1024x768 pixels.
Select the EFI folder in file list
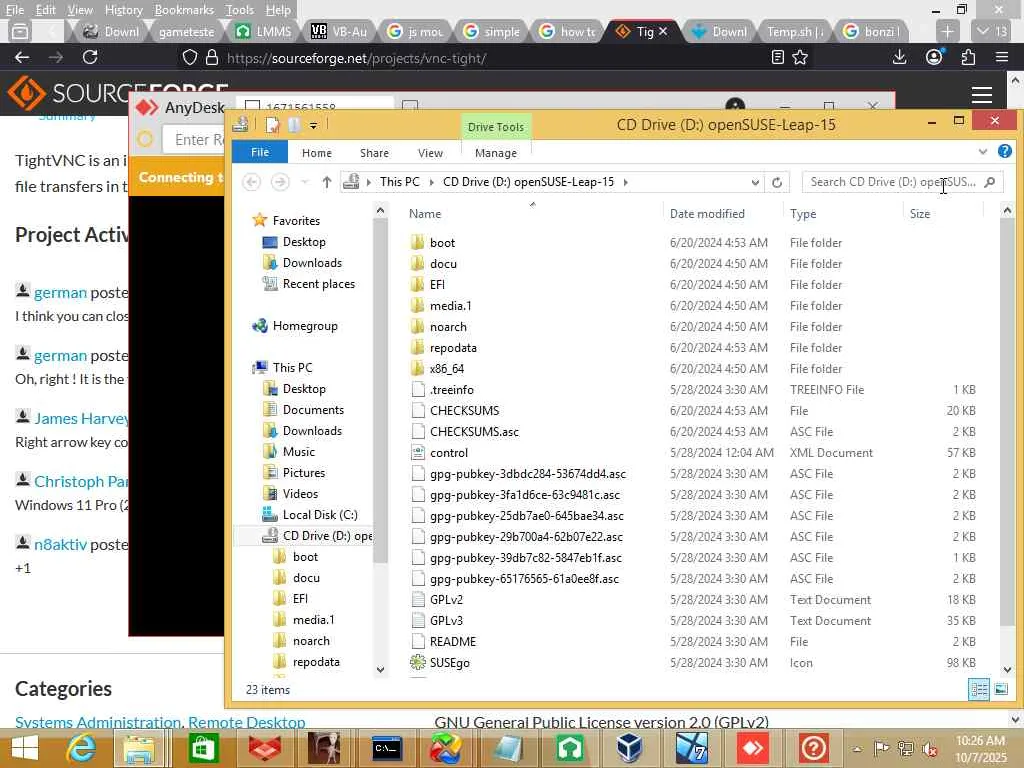(437, 285)
